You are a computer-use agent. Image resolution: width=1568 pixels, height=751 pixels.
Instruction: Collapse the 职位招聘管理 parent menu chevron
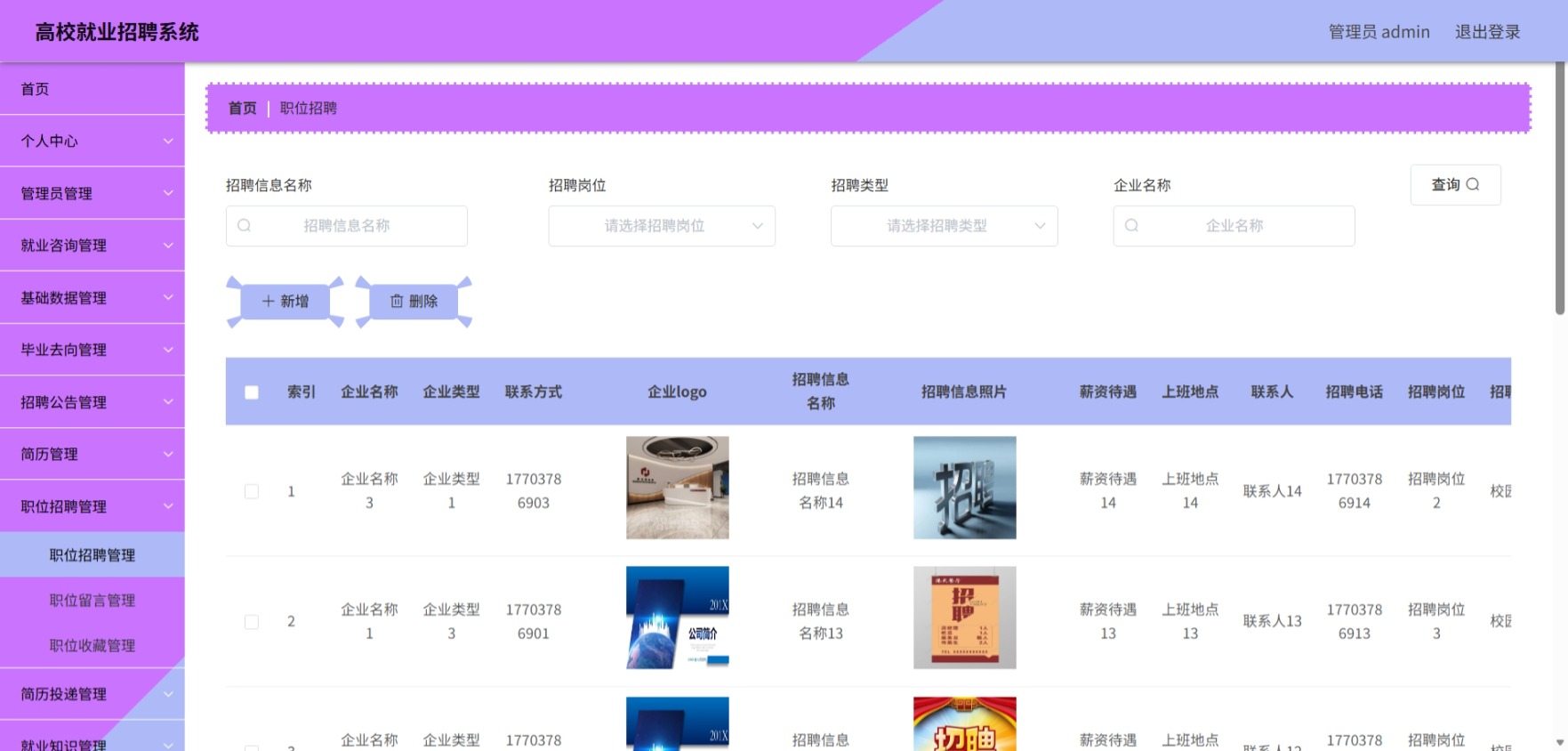point(168,506)
